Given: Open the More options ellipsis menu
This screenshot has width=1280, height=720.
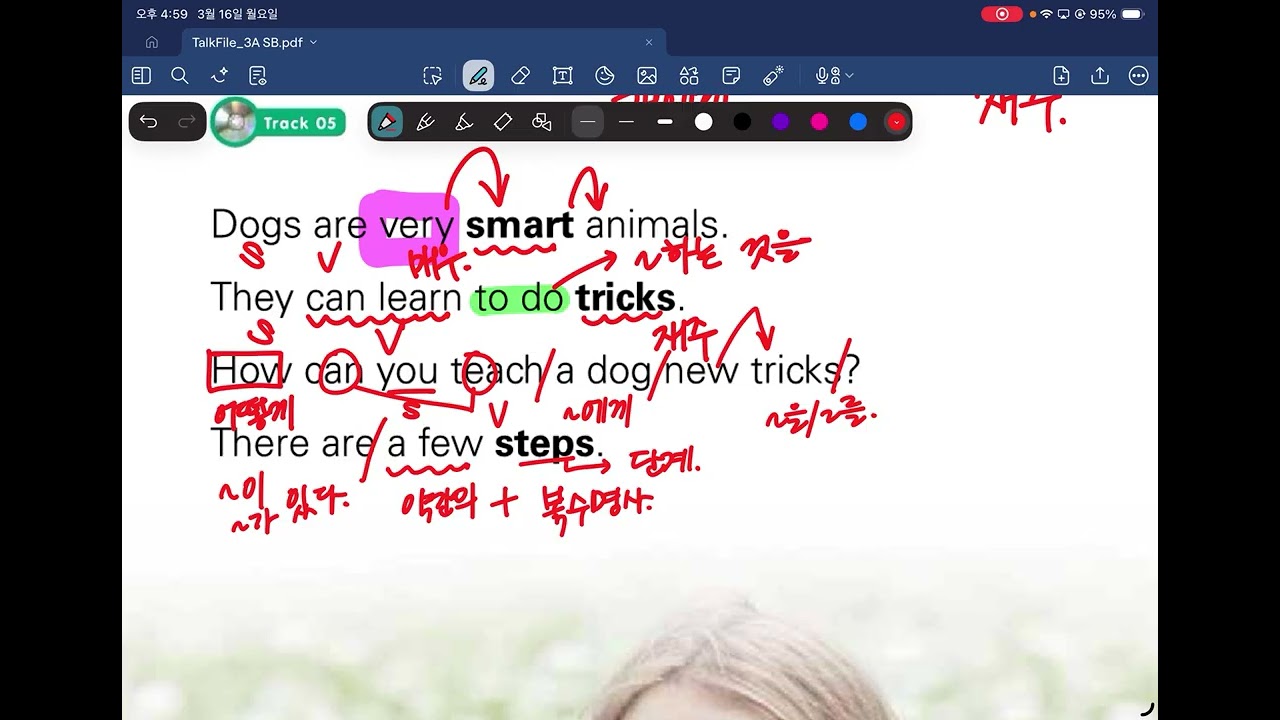Looking at the screenshot, I should pos(1138,76).
